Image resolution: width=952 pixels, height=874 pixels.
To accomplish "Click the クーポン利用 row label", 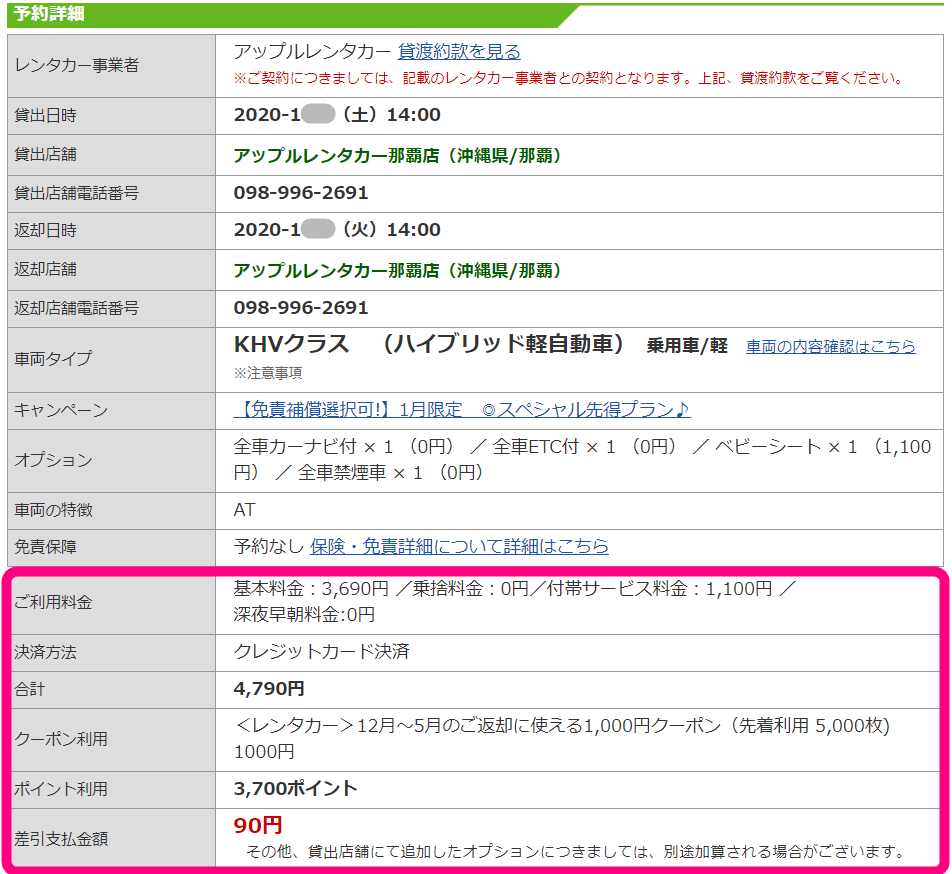I will 61,739.
